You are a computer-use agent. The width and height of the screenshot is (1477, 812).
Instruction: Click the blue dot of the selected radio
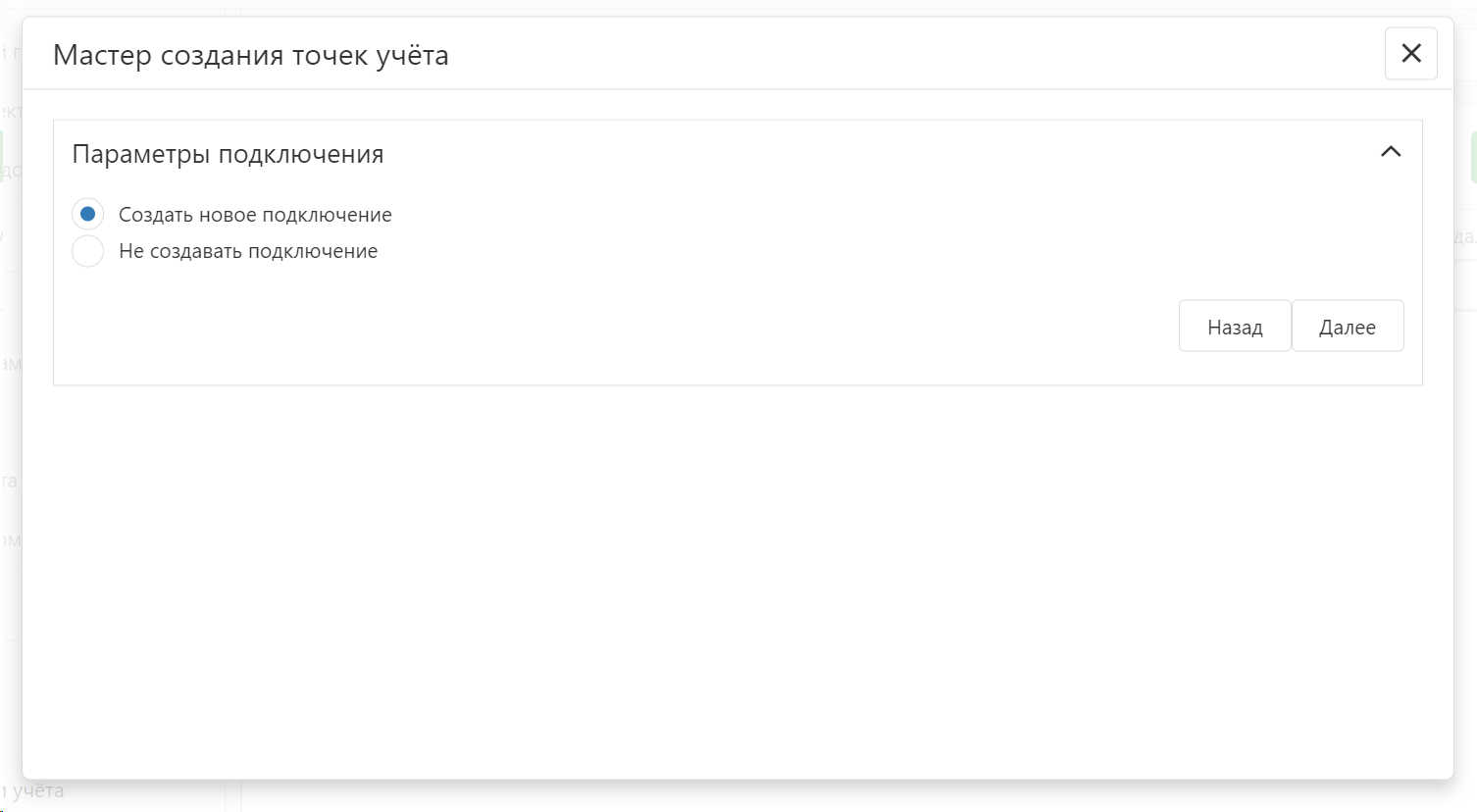88,214
